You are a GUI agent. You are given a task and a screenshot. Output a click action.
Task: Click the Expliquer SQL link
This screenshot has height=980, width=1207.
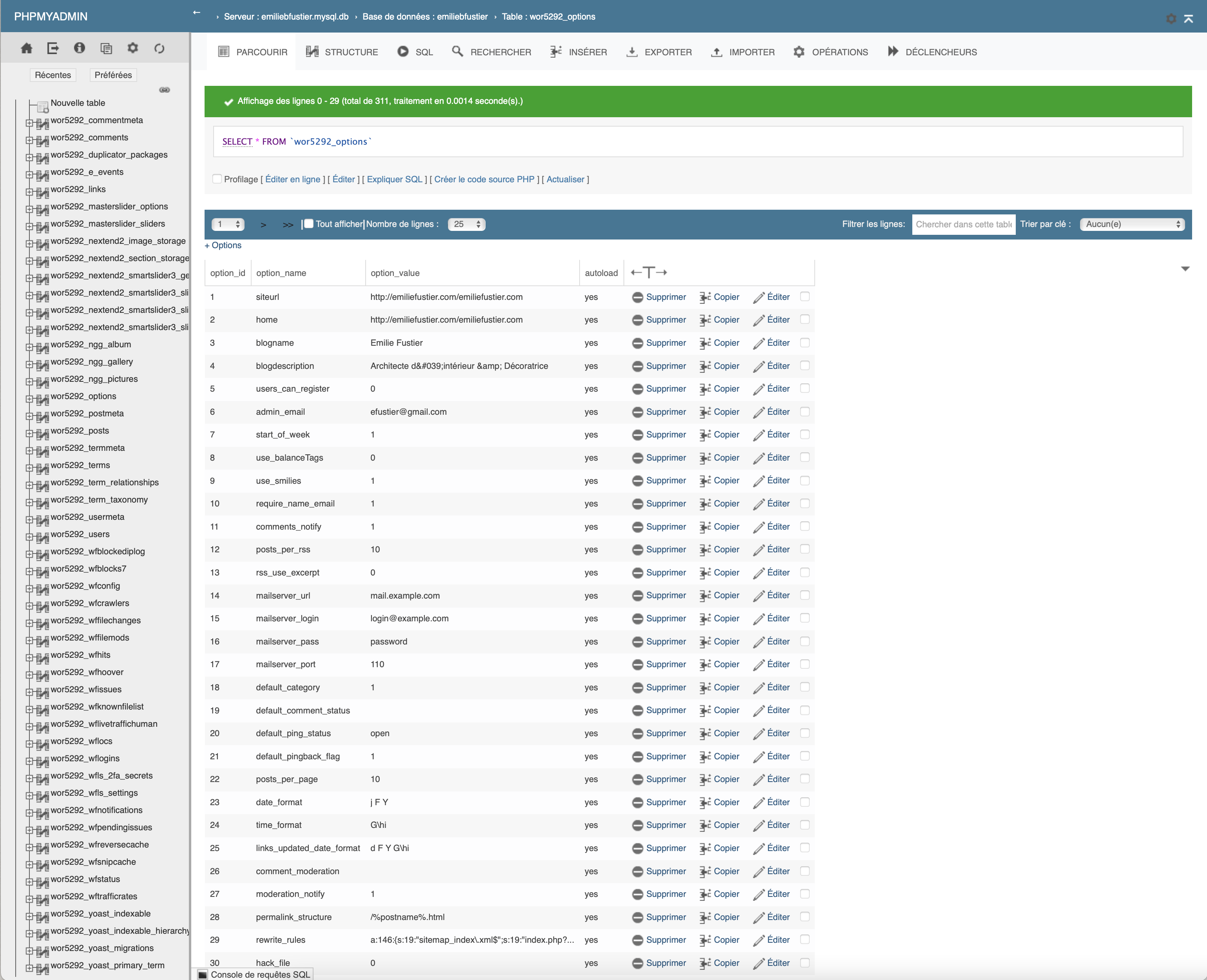click(x=395, y=179)
